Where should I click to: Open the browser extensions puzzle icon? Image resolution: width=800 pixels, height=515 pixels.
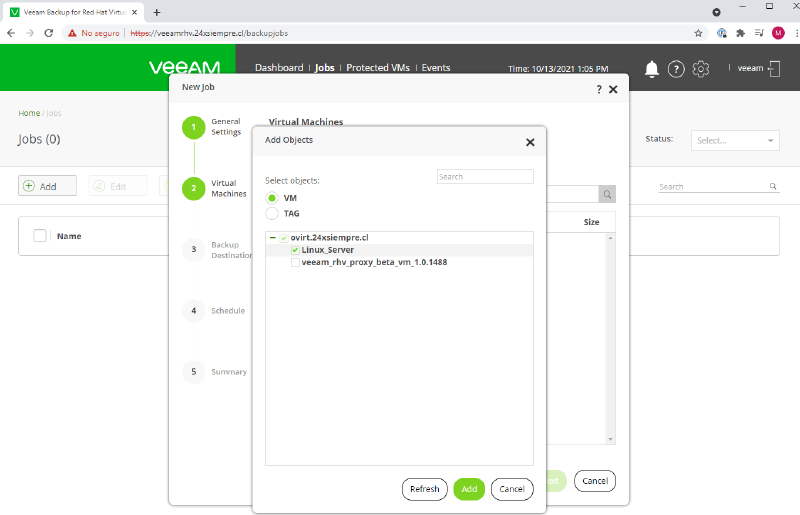click(x=740, y=33)
